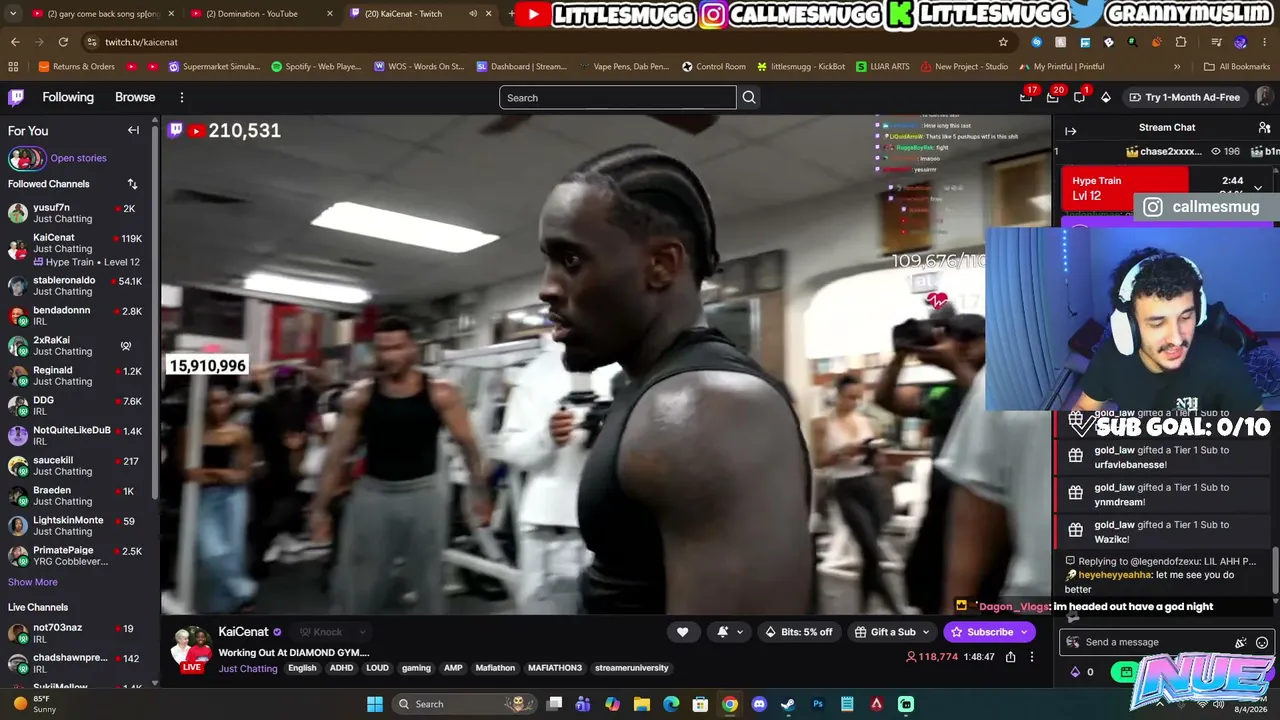Open the Twitch home logo
This screenshot has height=720, width=1280.
(16, 97)
